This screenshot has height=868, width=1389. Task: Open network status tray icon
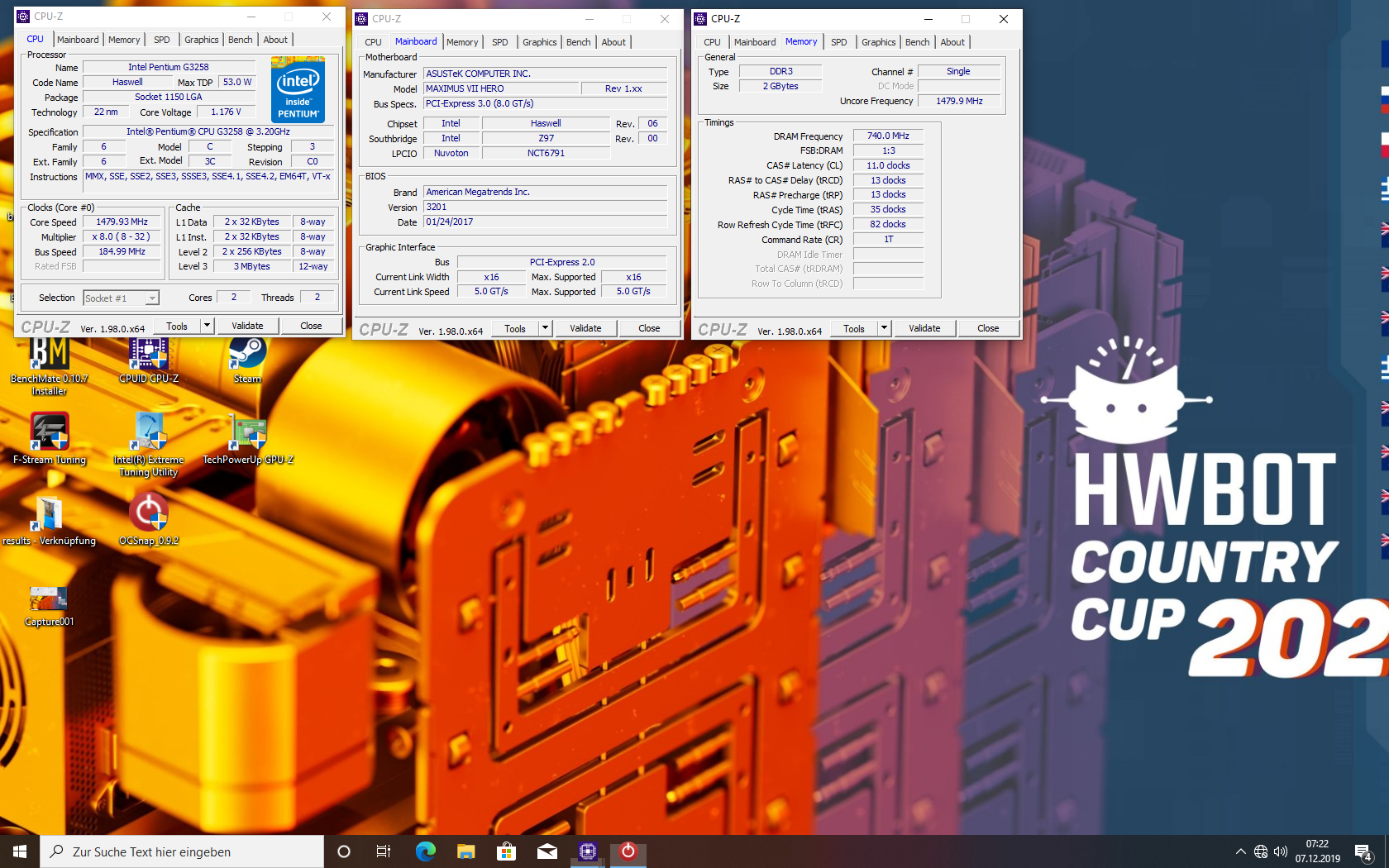coord(1261,851)
